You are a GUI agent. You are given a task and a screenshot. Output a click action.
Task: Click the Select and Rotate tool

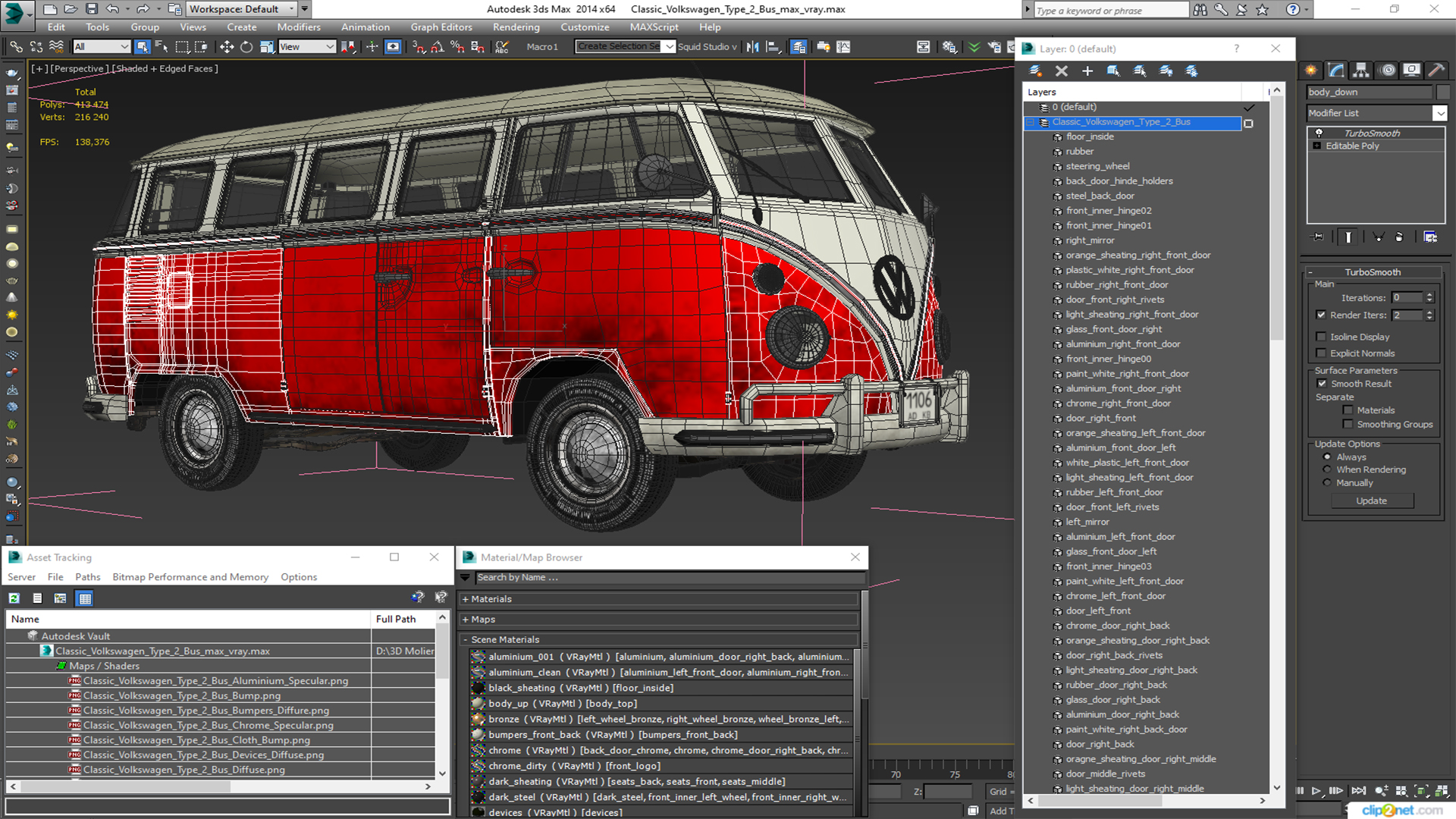pyautogui.click(x=246, y=47)
